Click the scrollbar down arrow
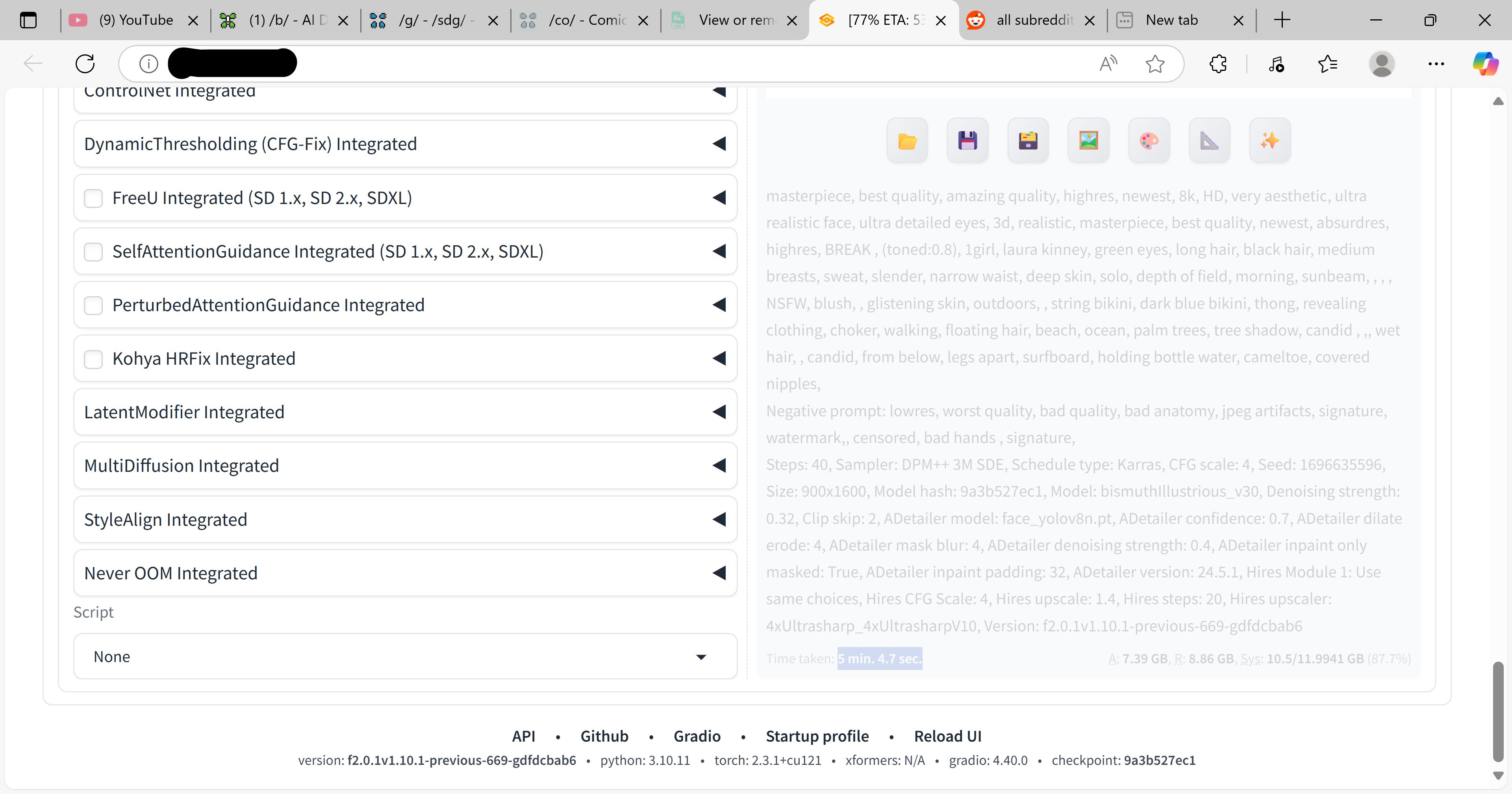Viewport: 1512px width, 794px height. (1498, 776)
